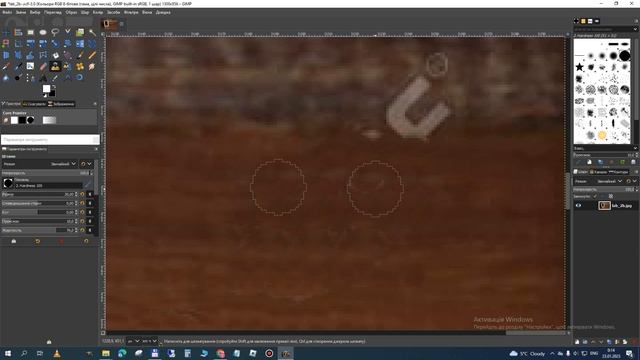640x360 pixels.
Task: Switch to the Скасувати undo history tab
Action: 34,104
